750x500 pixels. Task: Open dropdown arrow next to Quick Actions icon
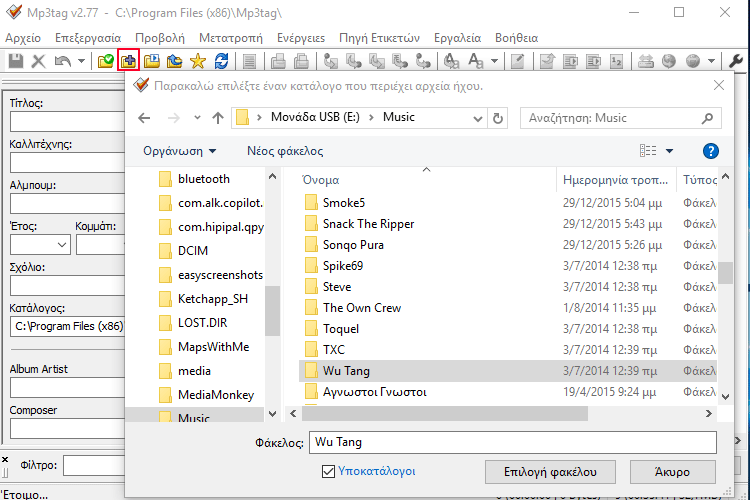point(495,61)
